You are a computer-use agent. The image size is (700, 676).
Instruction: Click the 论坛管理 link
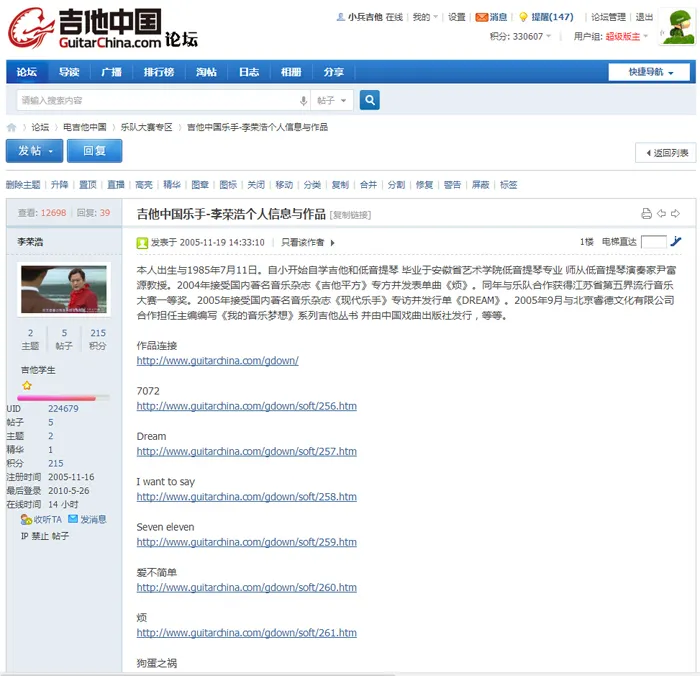(608, 17)
